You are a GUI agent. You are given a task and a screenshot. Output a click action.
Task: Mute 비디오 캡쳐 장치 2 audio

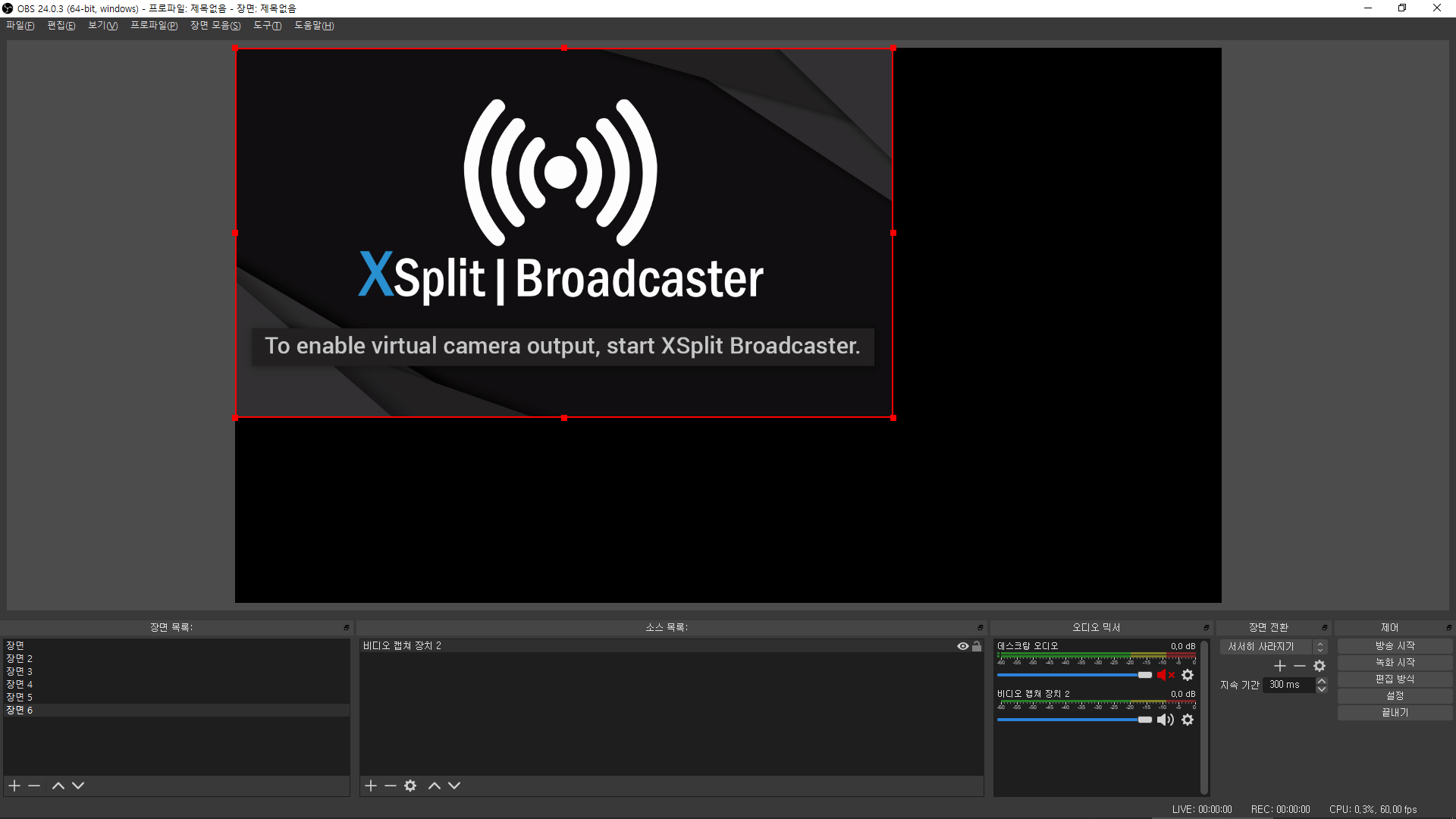point(1165,720)
